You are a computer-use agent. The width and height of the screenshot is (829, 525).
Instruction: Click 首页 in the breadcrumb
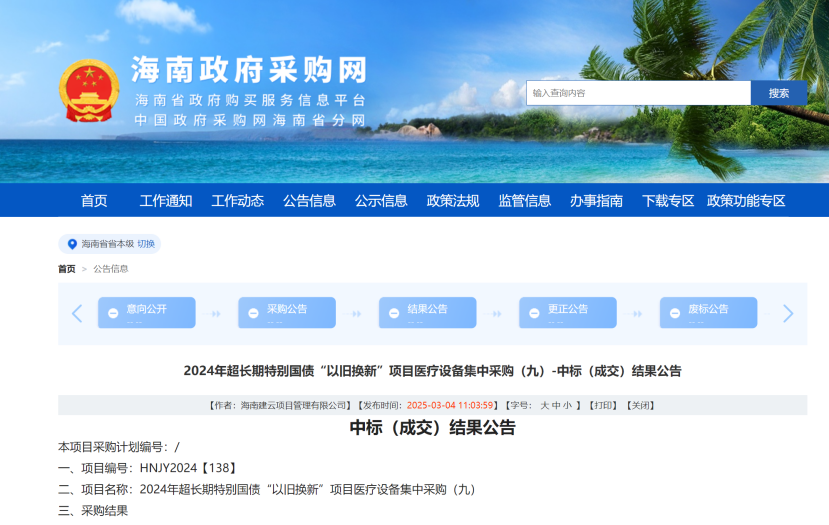pyautogui.click(x=66, y=269)
